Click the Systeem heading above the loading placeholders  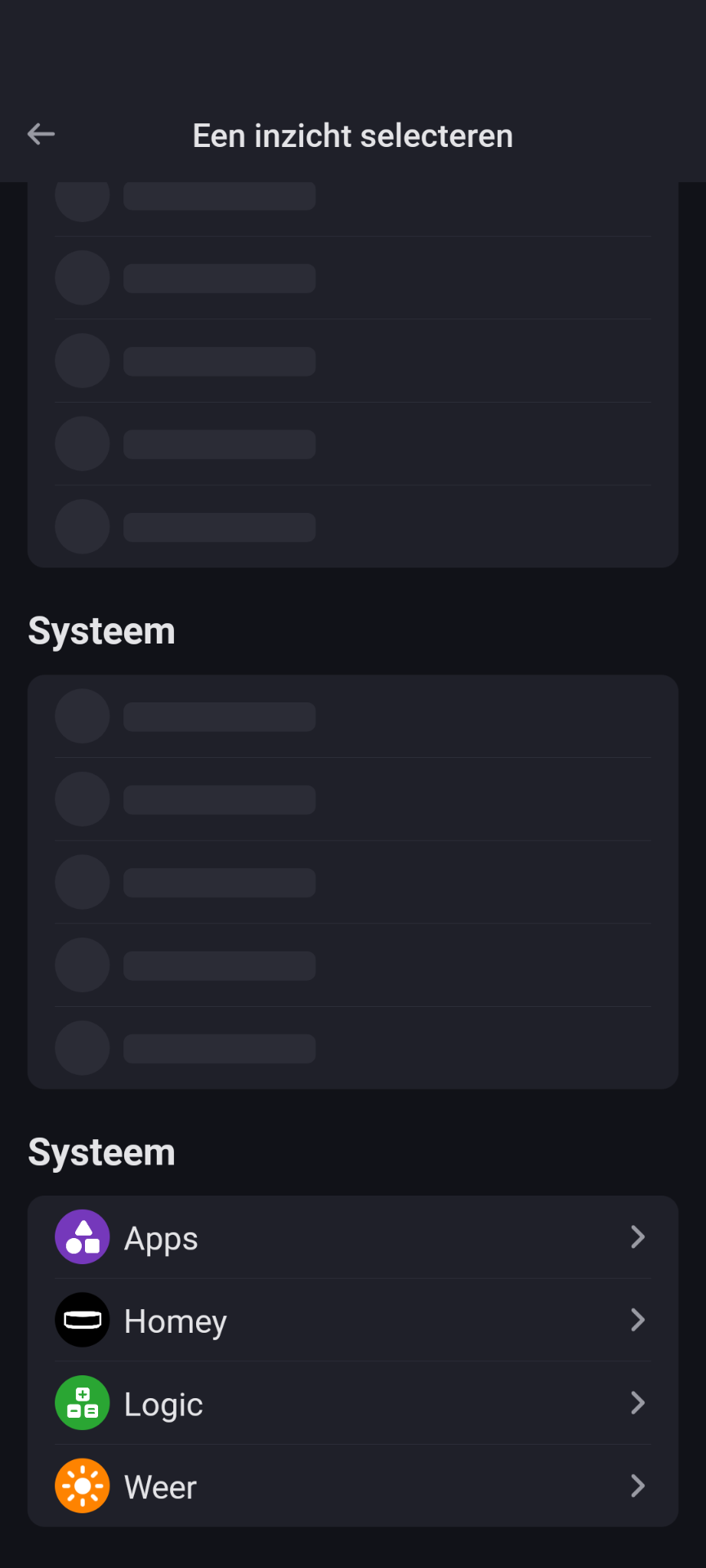[101, 631]
